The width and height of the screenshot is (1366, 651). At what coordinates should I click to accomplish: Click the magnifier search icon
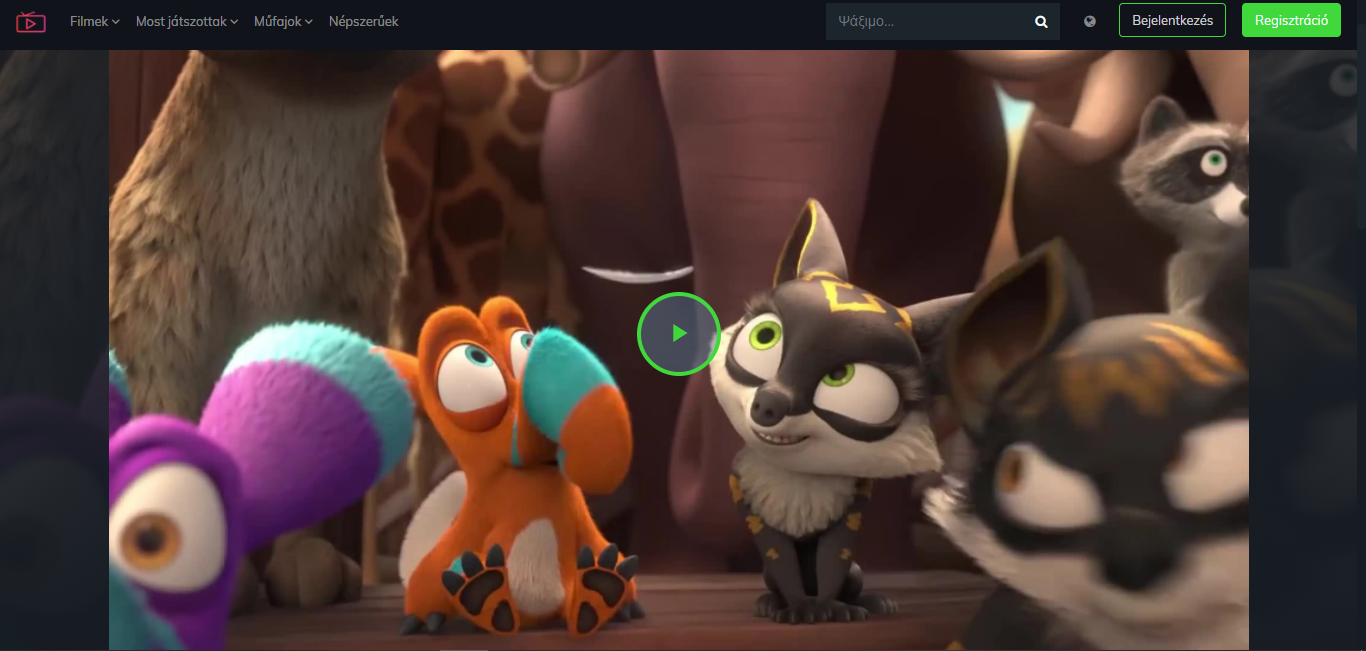coord(1041,21)
